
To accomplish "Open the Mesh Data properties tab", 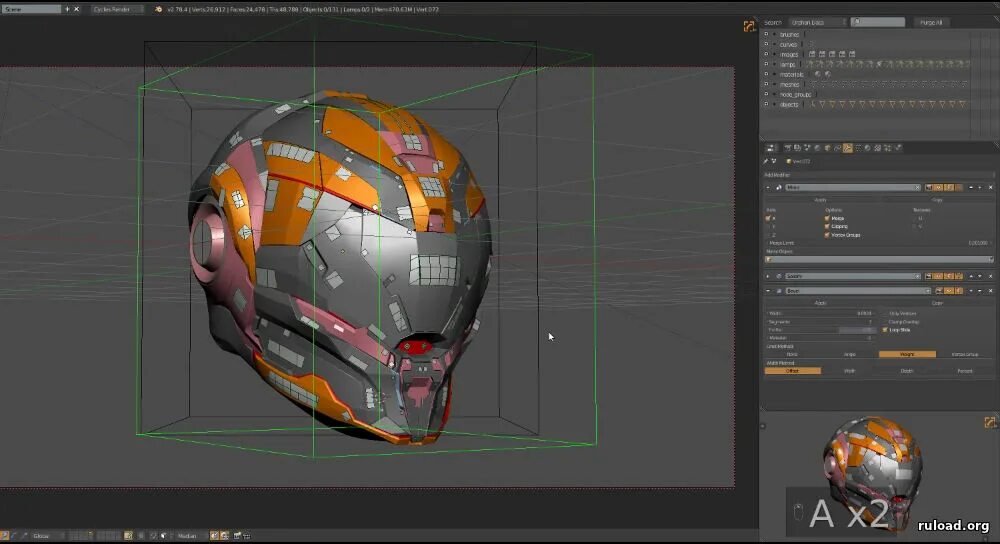I will (858, 148).
